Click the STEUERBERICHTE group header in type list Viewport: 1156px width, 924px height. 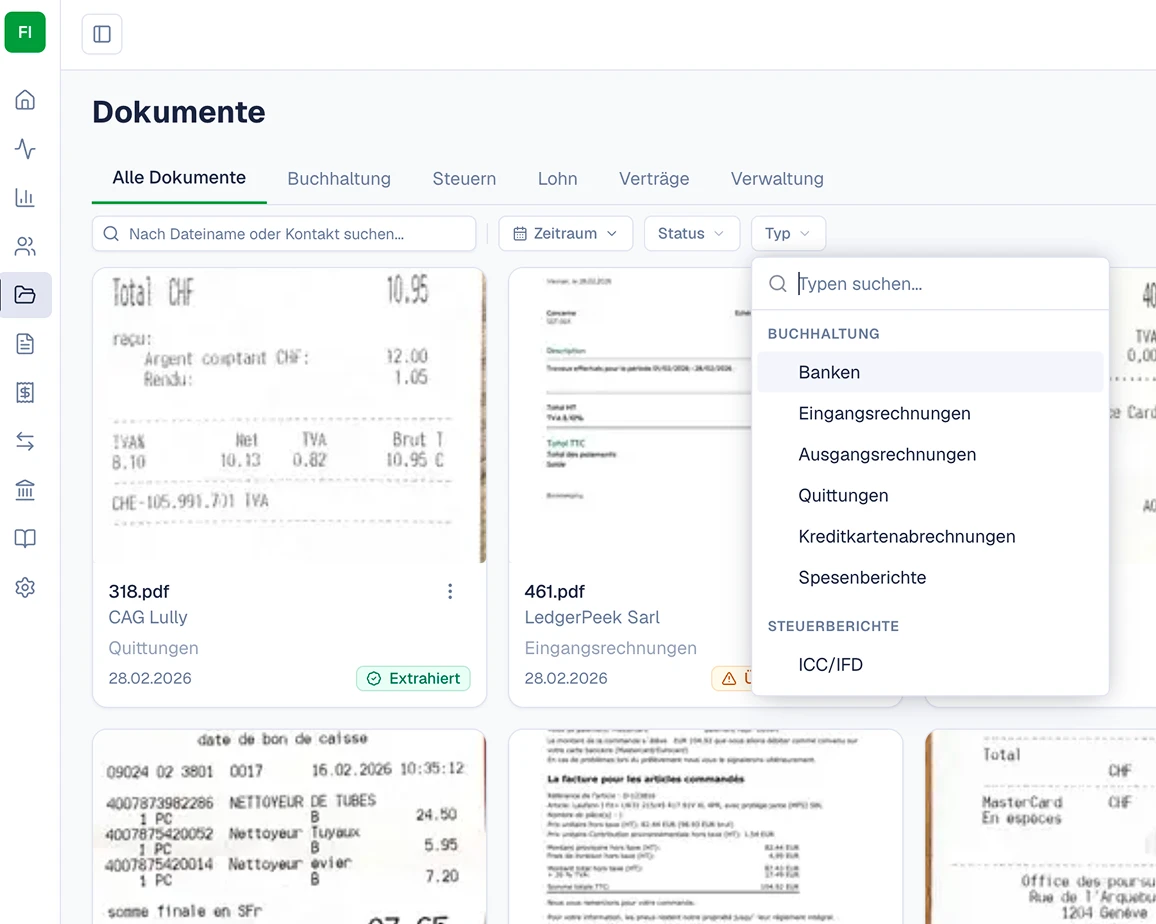833,627
